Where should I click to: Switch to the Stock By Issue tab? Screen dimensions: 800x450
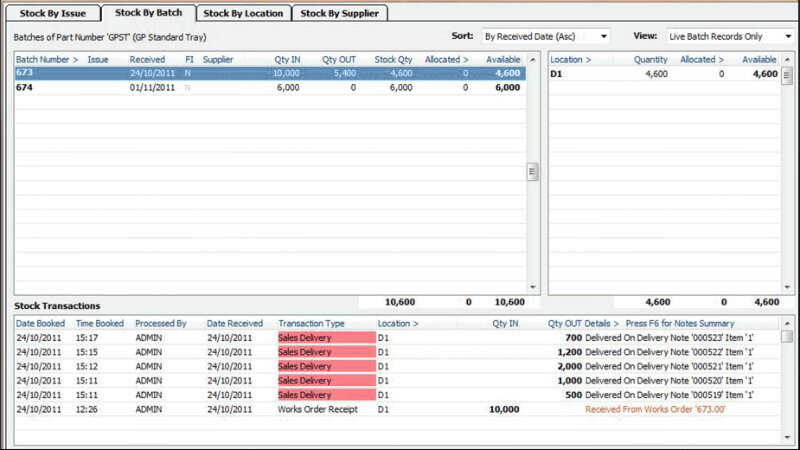(x=51, y=14)
